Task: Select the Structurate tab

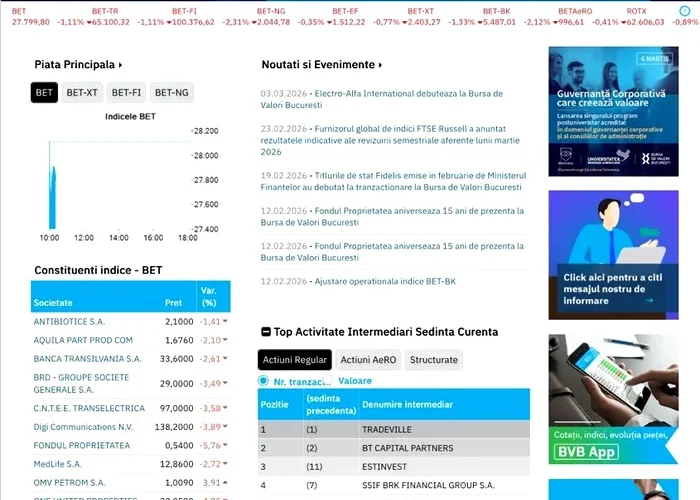Action: pos(434,360)
